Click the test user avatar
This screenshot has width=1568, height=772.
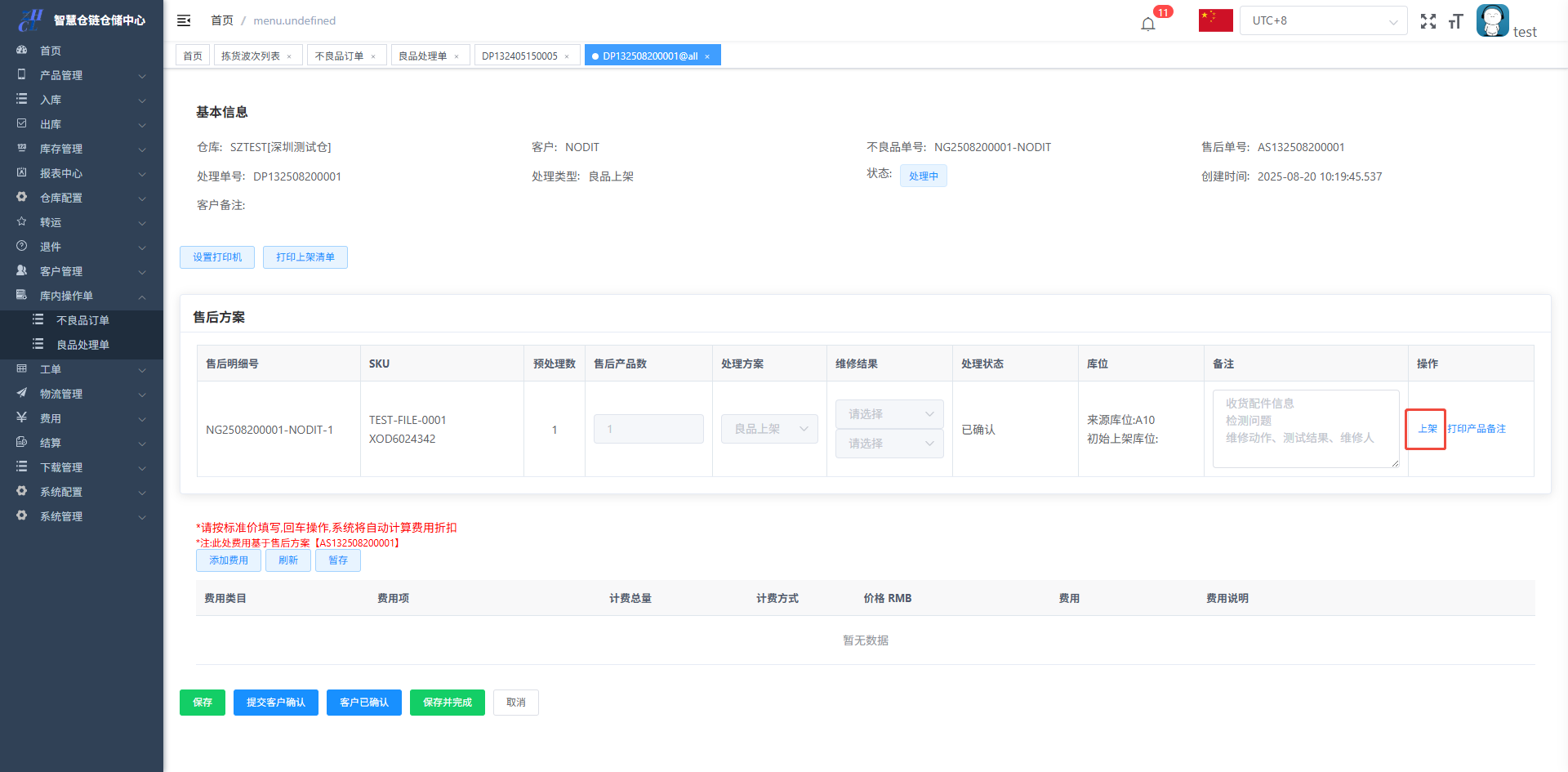1492,20
